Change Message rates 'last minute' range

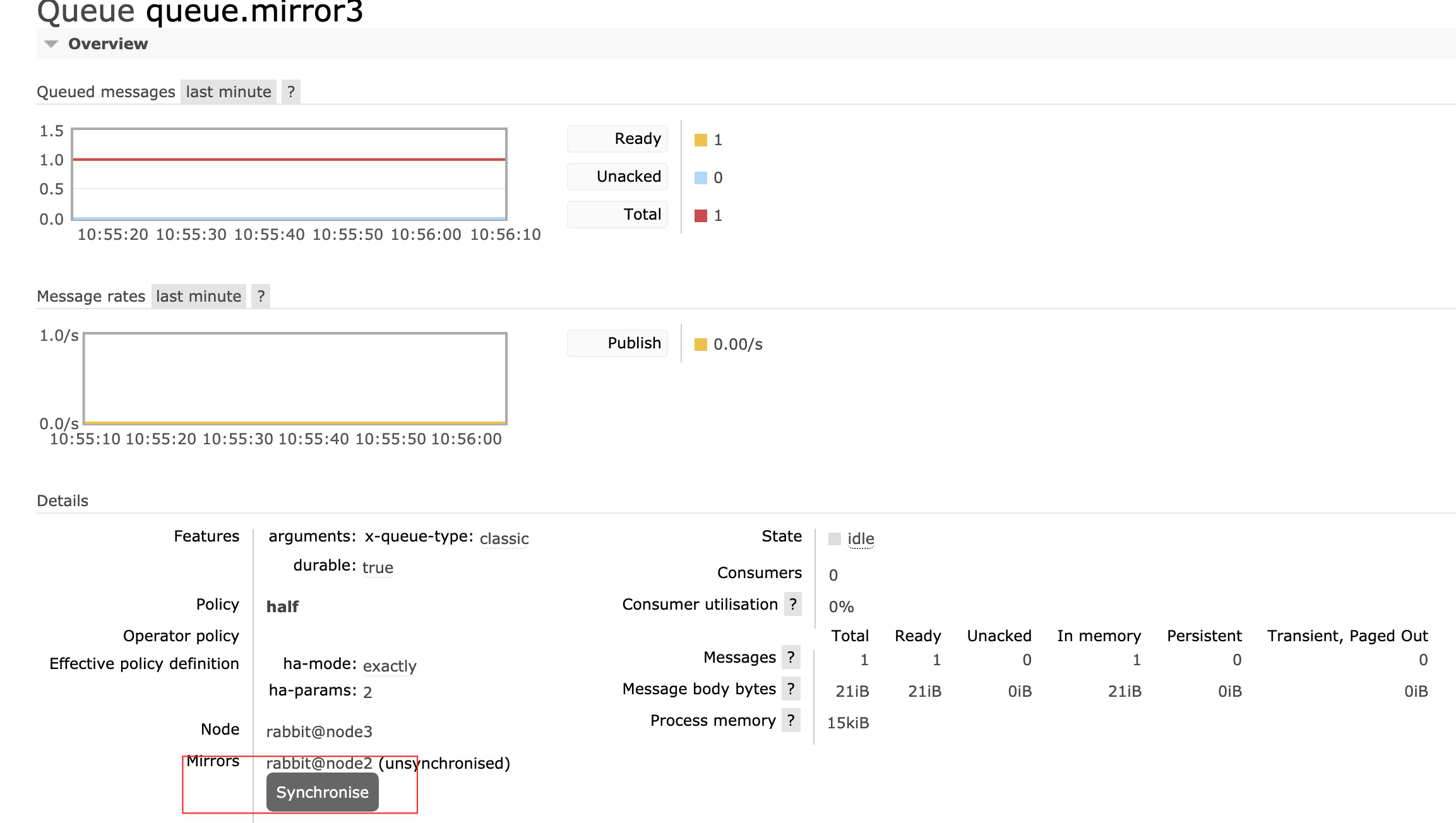click(x=198, y=296)
